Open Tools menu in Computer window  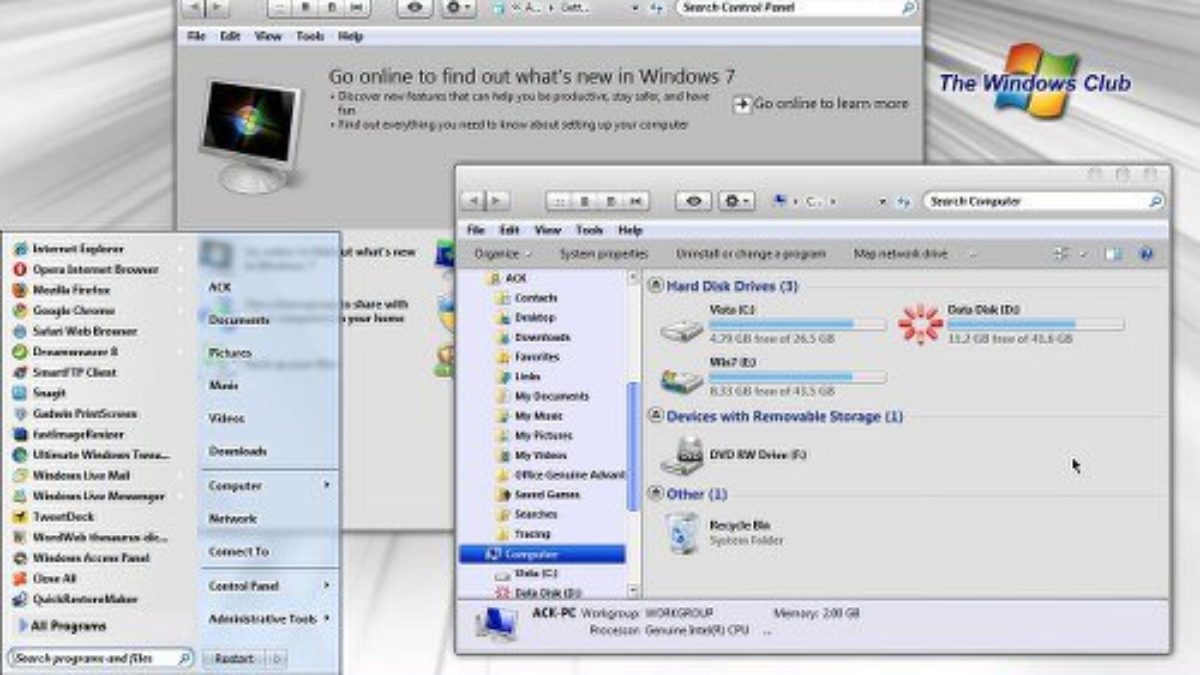pos(590,229)
